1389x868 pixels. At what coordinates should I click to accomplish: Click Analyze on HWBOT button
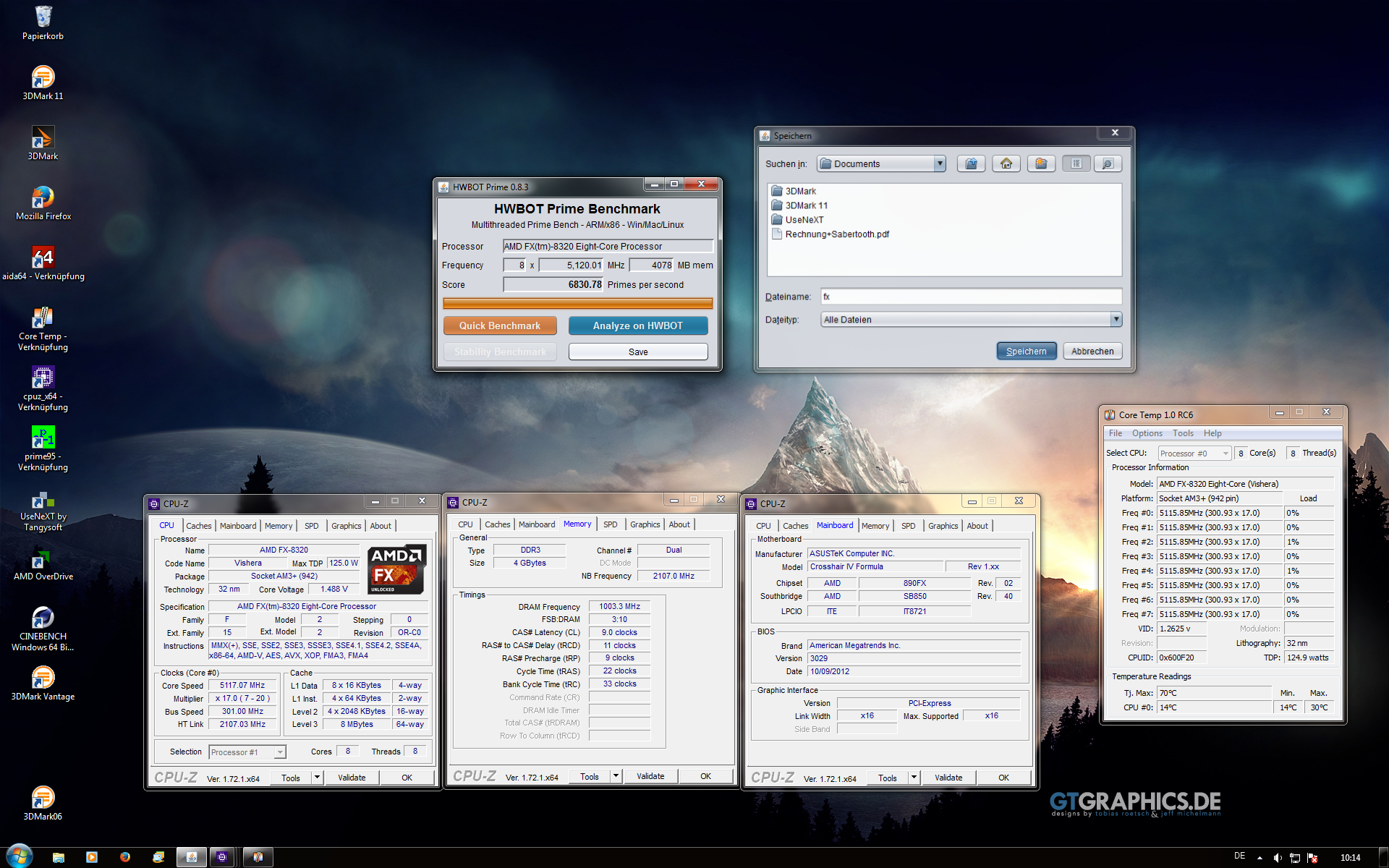tap(638, 325)
